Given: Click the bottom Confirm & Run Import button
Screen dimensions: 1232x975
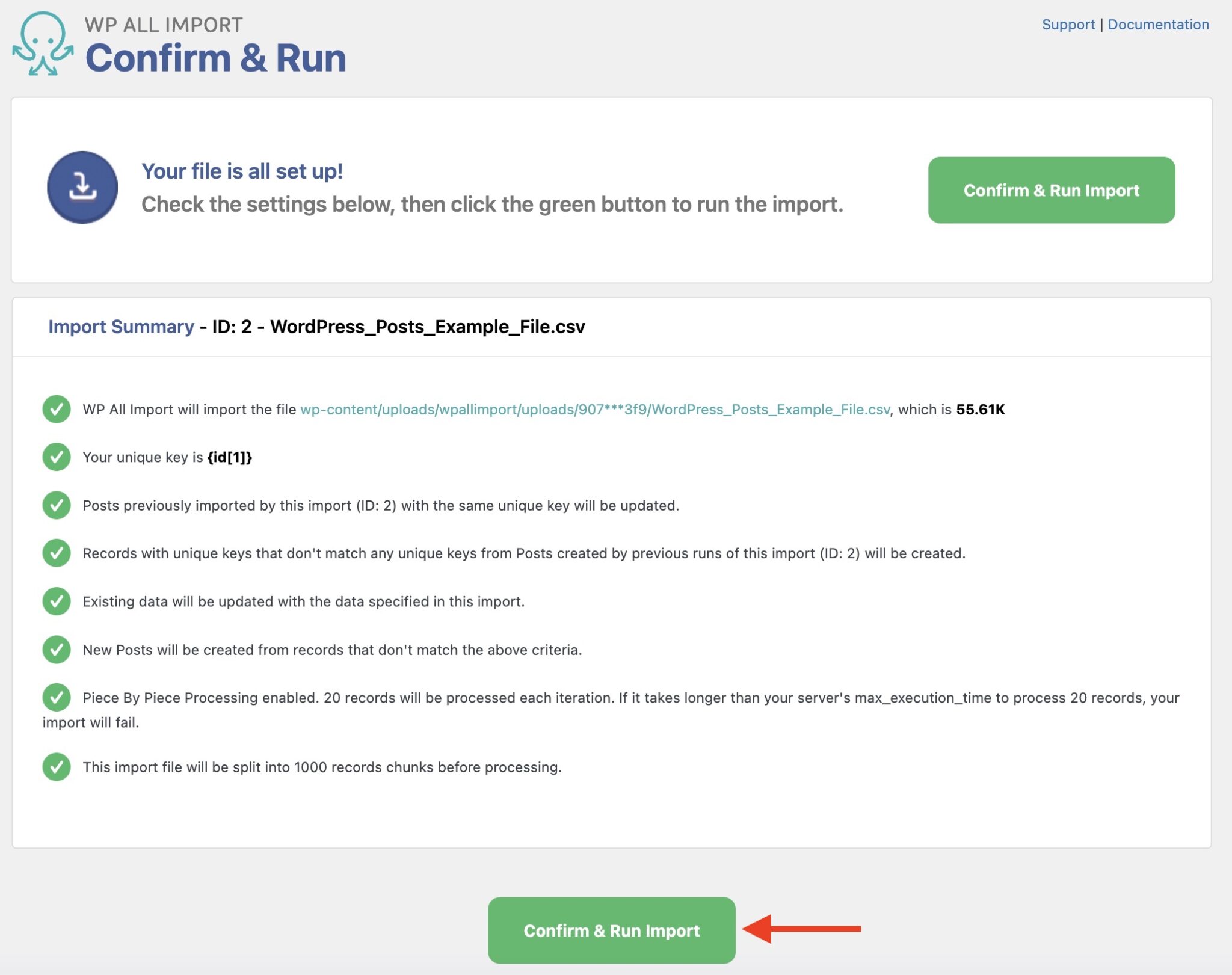Looking at the screenshot, I should (611, 930).
